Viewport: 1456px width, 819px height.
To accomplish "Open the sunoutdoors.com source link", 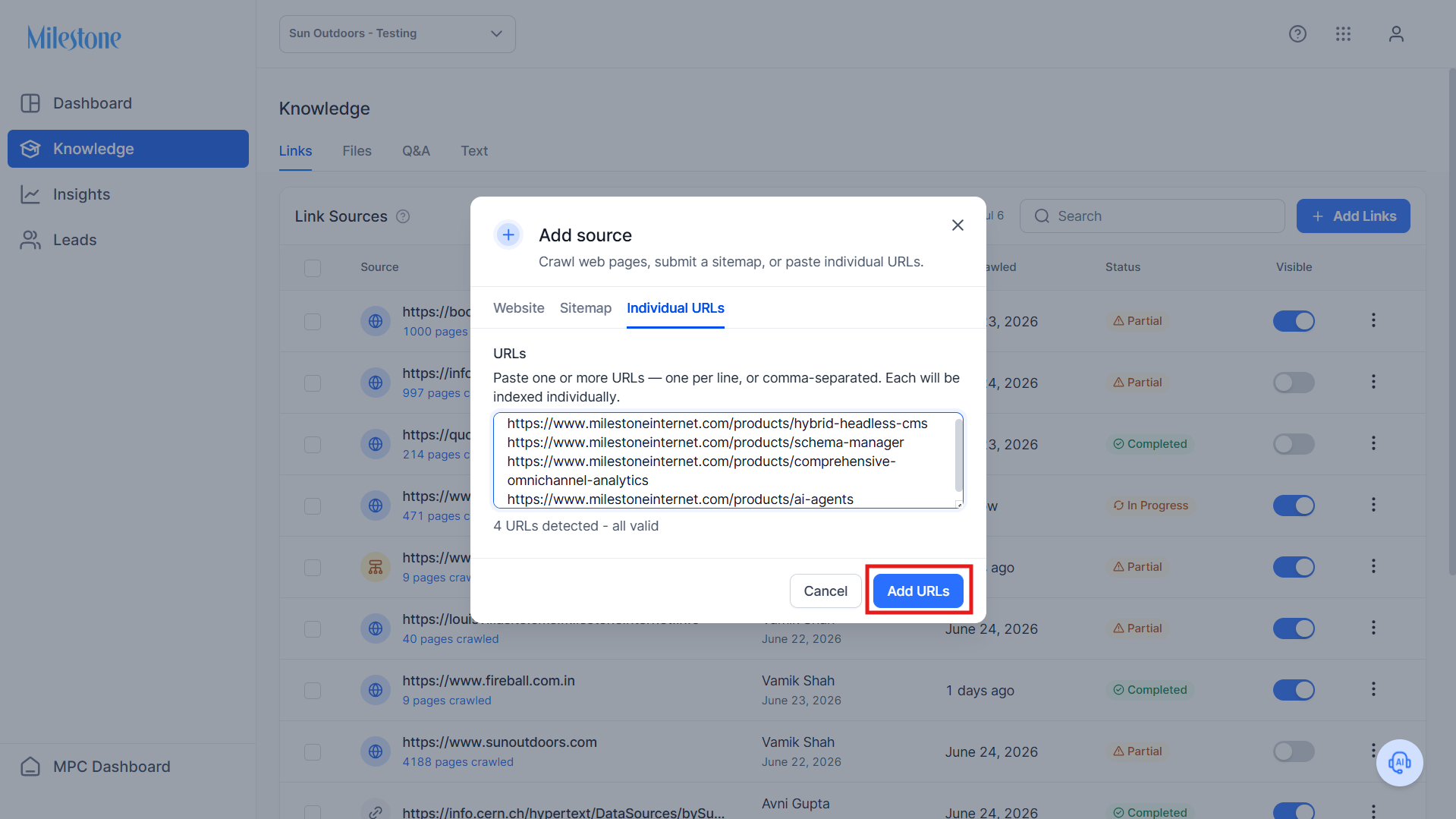I will [499, 742].
